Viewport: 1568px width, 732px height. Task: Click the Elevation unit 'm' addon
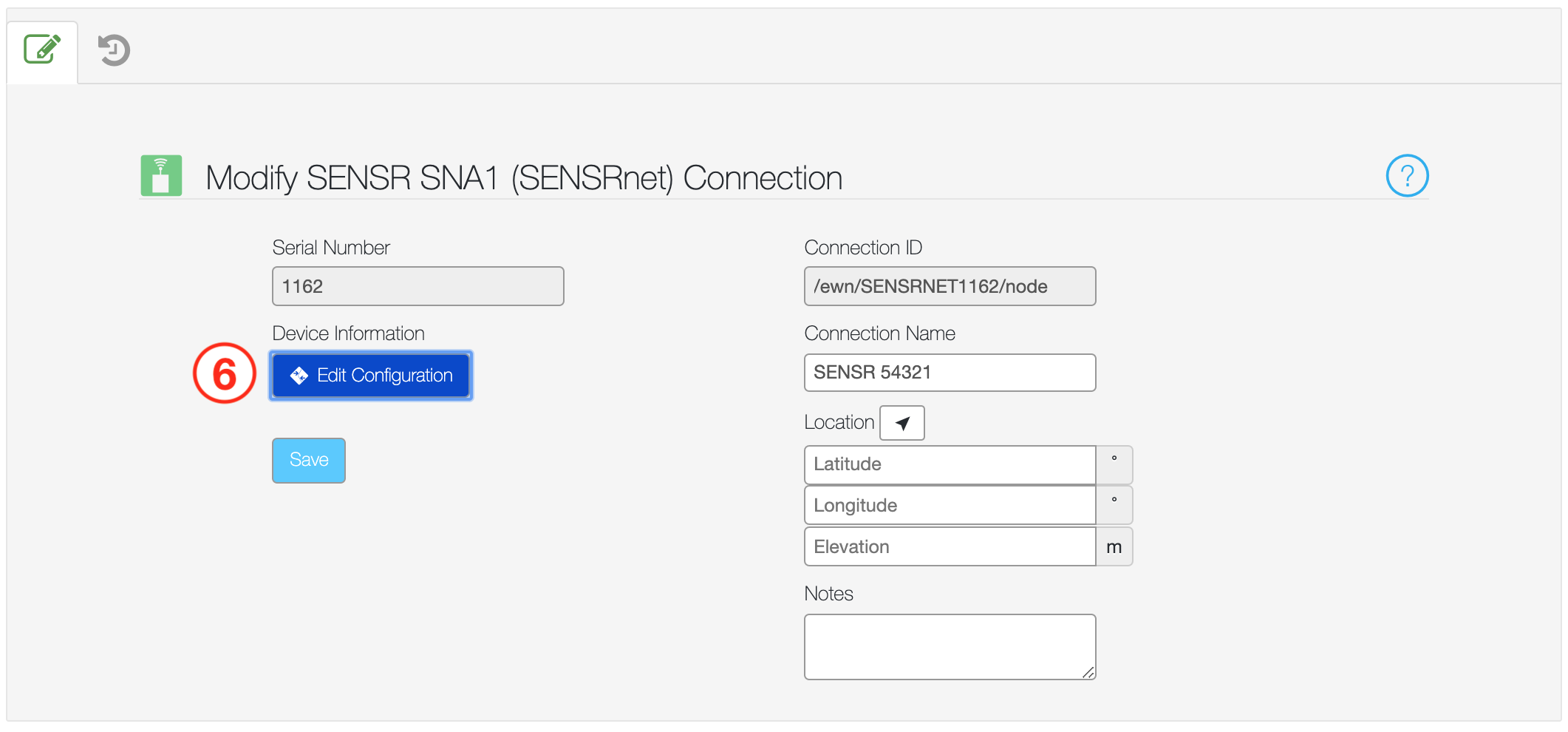[x=1114, y=547]
